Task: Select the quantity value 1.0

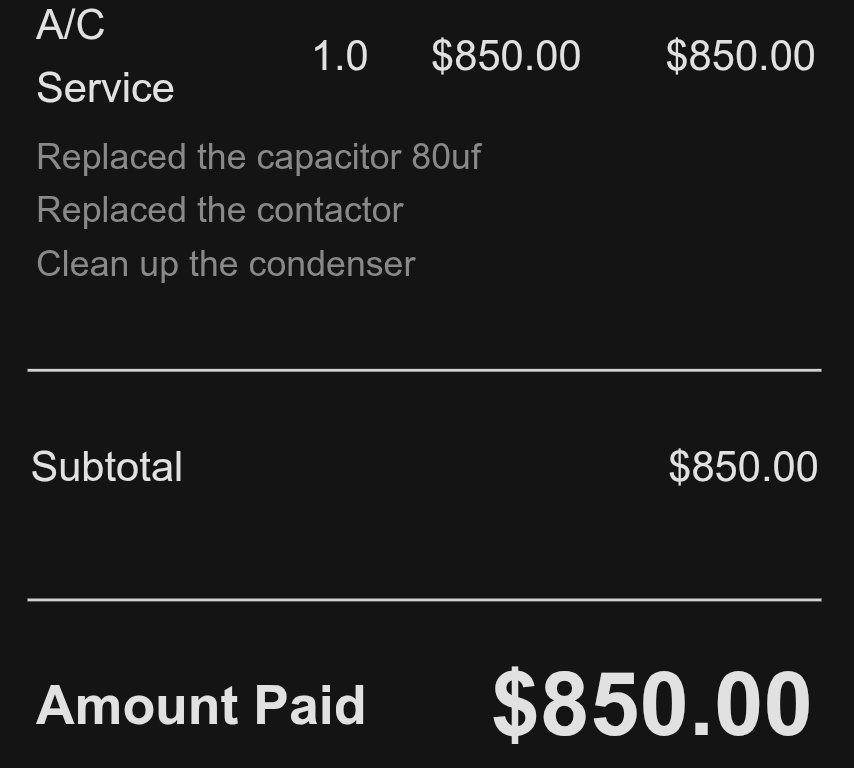Action: [x=340, y=56]
